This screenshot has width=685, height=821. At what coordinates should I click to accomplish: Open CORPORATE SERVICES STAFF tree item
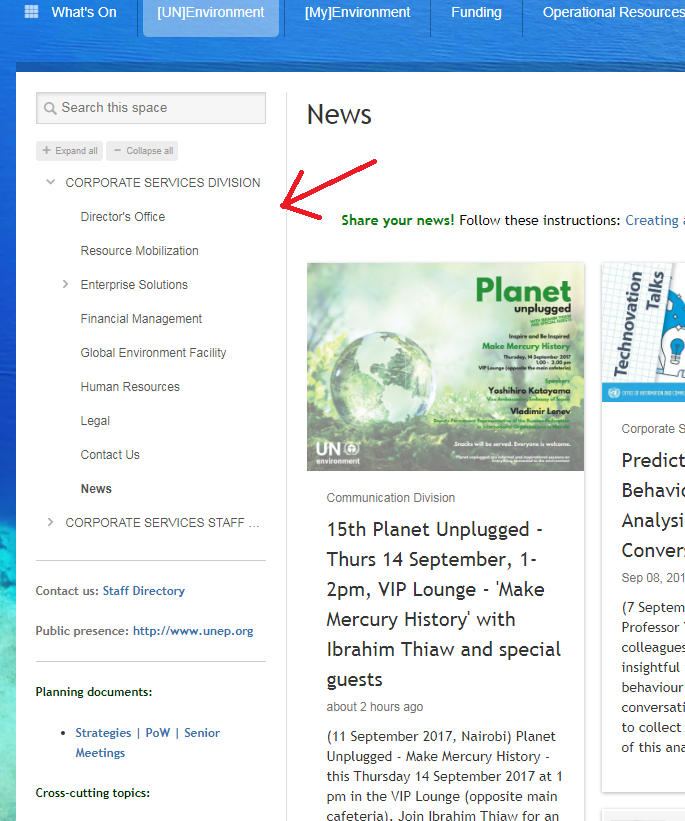162,523
